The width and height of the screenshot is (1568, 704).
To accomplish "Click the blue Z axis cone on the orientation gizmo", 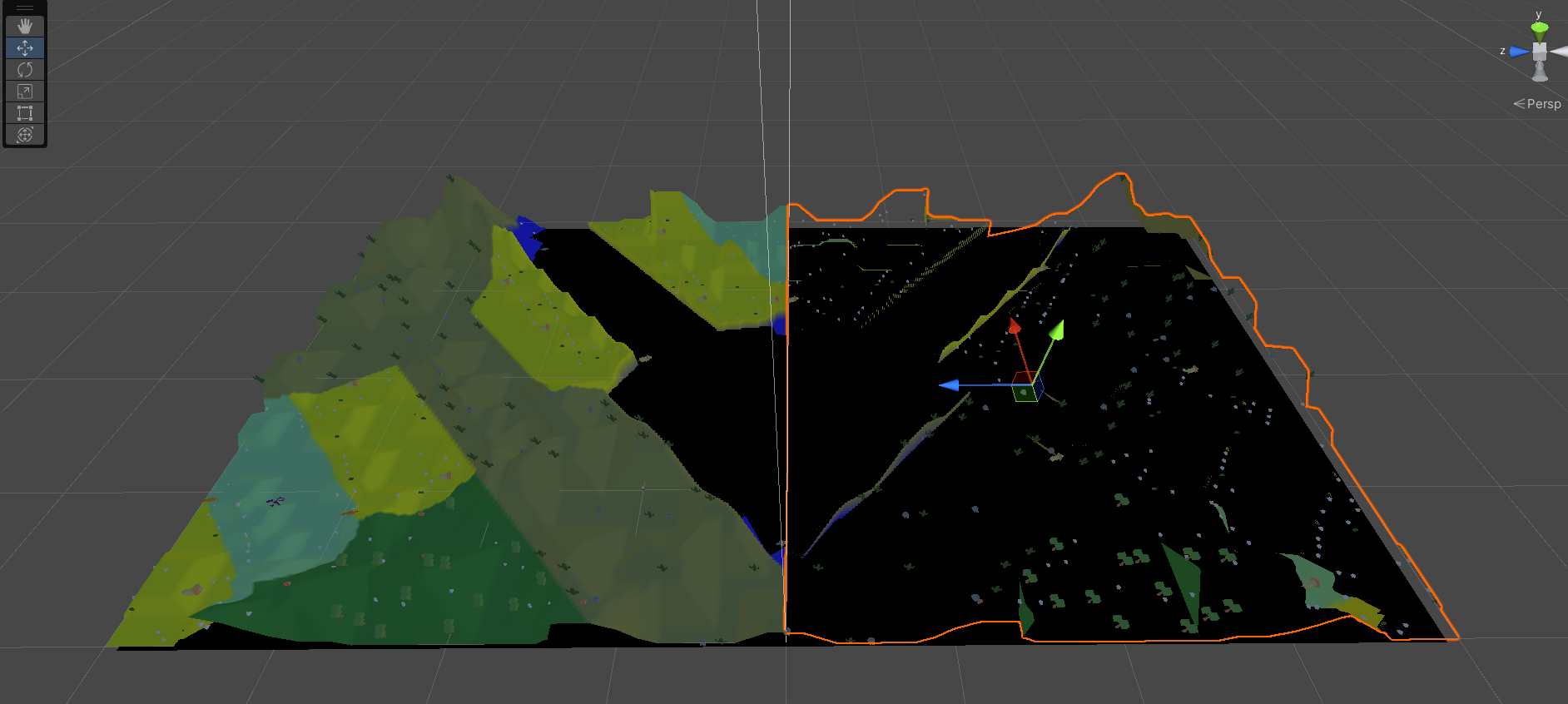I will pos(1520,52).
